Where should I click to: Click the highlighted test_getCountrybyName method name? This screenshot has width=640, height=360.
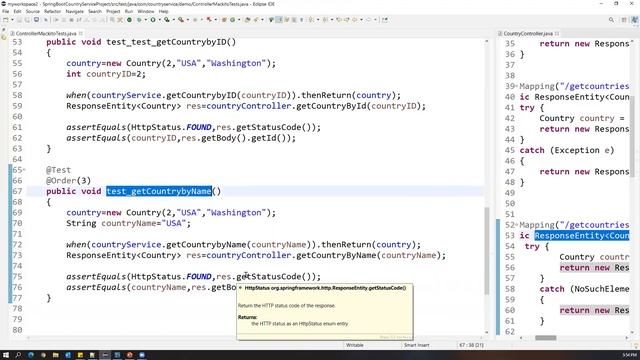pos(159,191)
